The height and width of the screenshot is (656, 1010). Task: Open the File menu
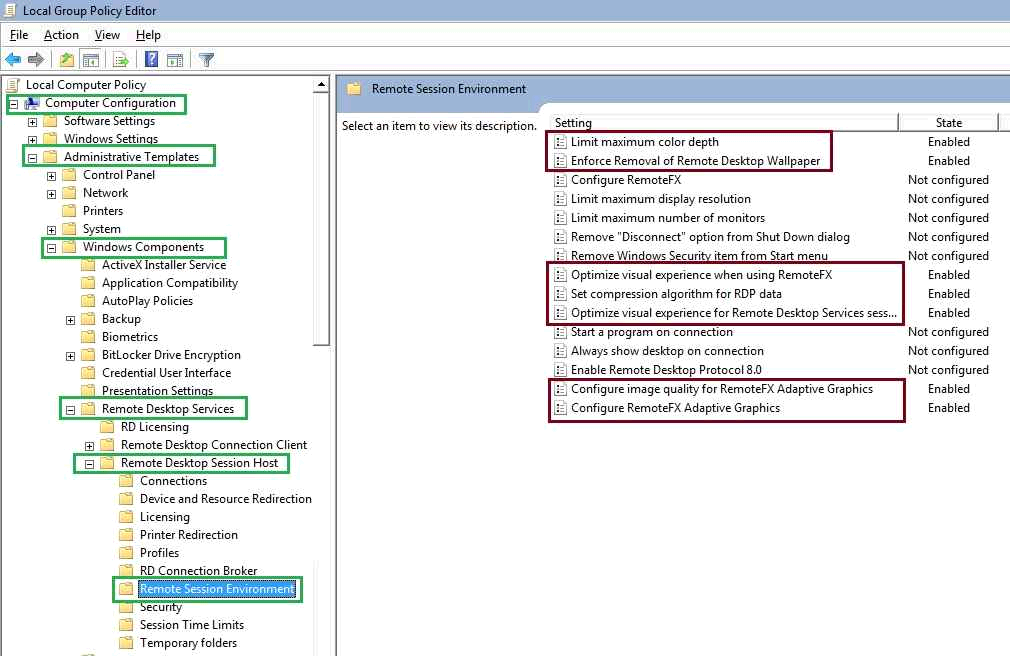(19, 35)
